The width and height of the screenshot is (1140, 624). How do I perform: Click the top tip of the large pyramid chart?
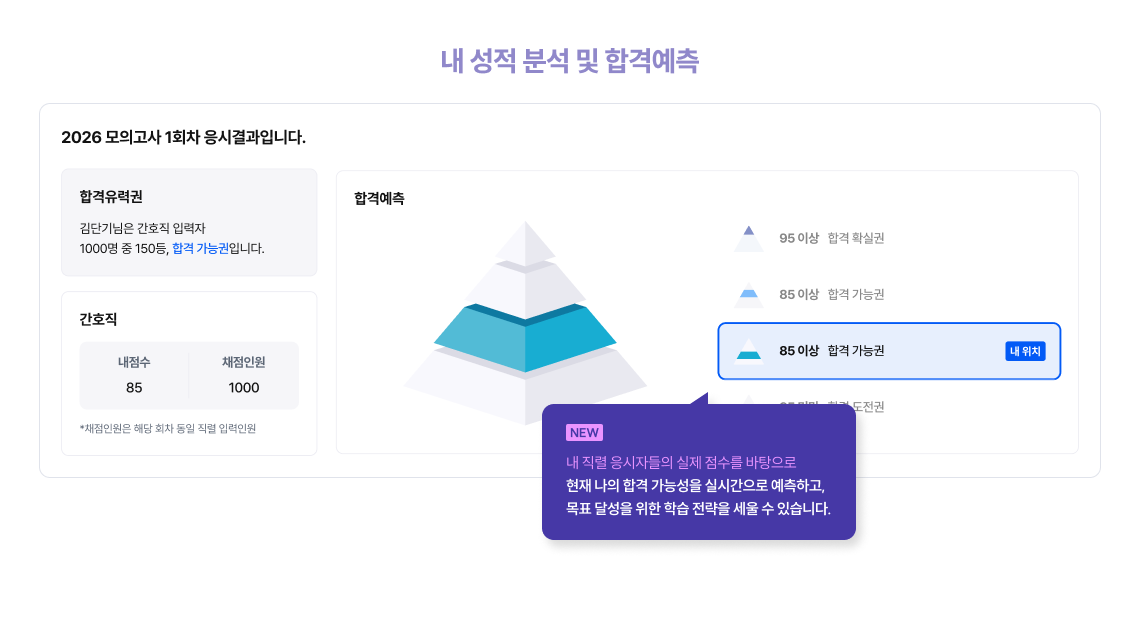point(525,240)
